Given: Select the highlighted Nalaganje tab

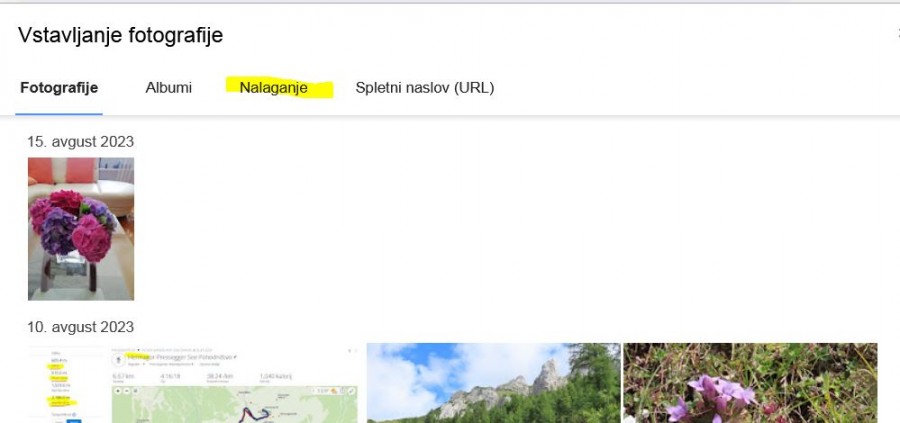Looking at the screenshot, I should coord(273,88).
